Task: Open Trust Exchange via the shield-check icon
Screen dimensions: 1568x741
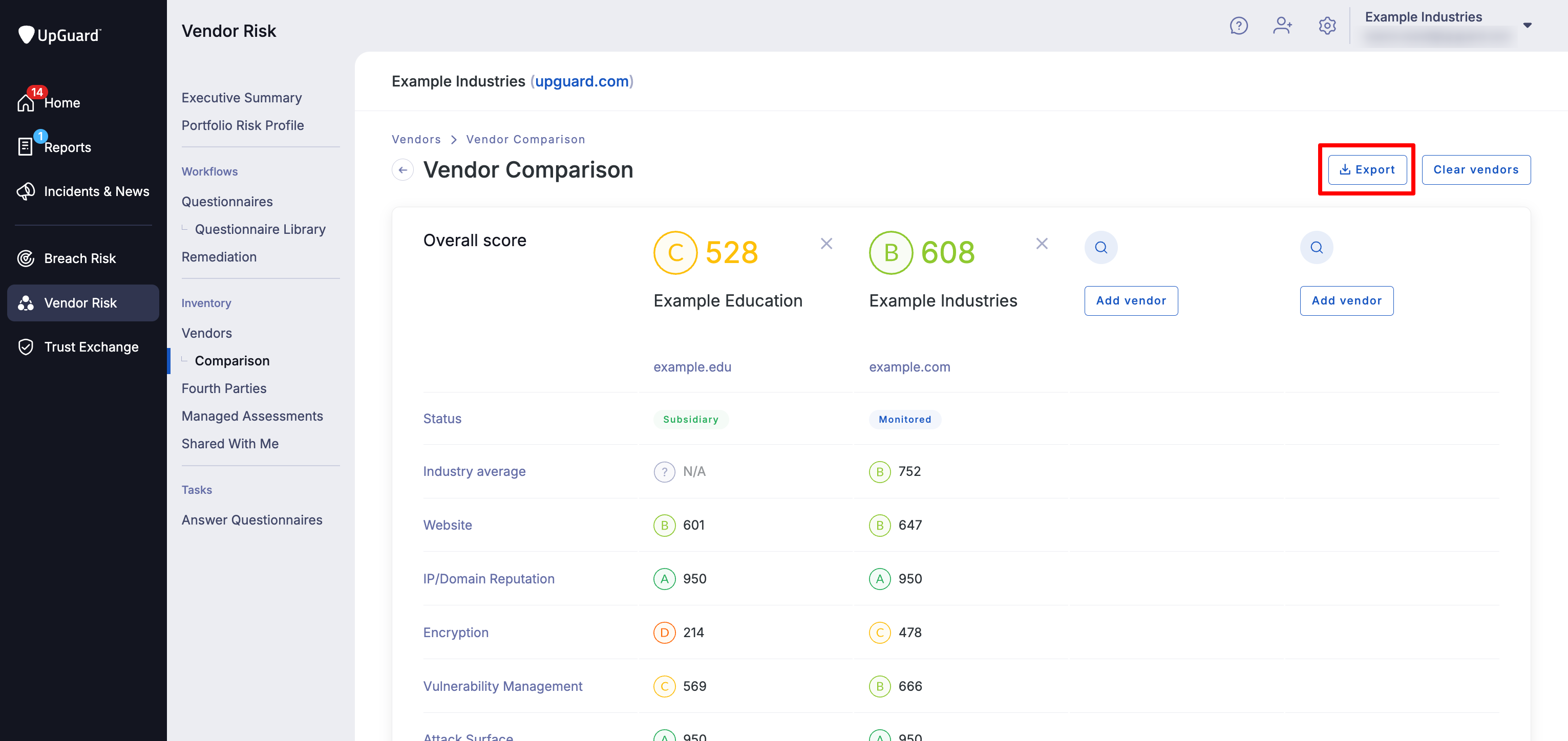Action: coord(26,347)
